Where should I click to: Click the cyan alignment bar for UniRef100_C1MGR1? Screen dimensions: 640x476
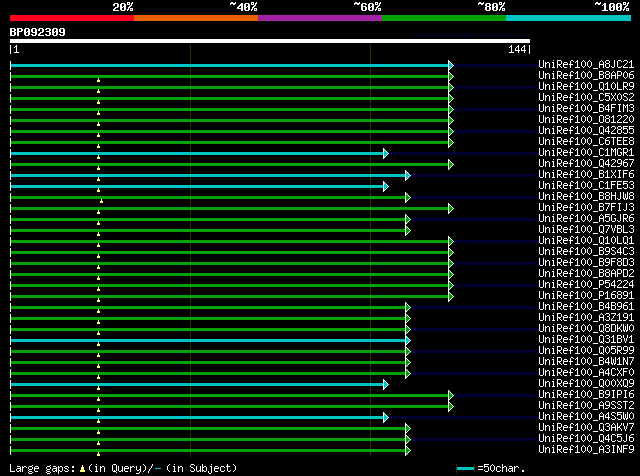[197, 153]
